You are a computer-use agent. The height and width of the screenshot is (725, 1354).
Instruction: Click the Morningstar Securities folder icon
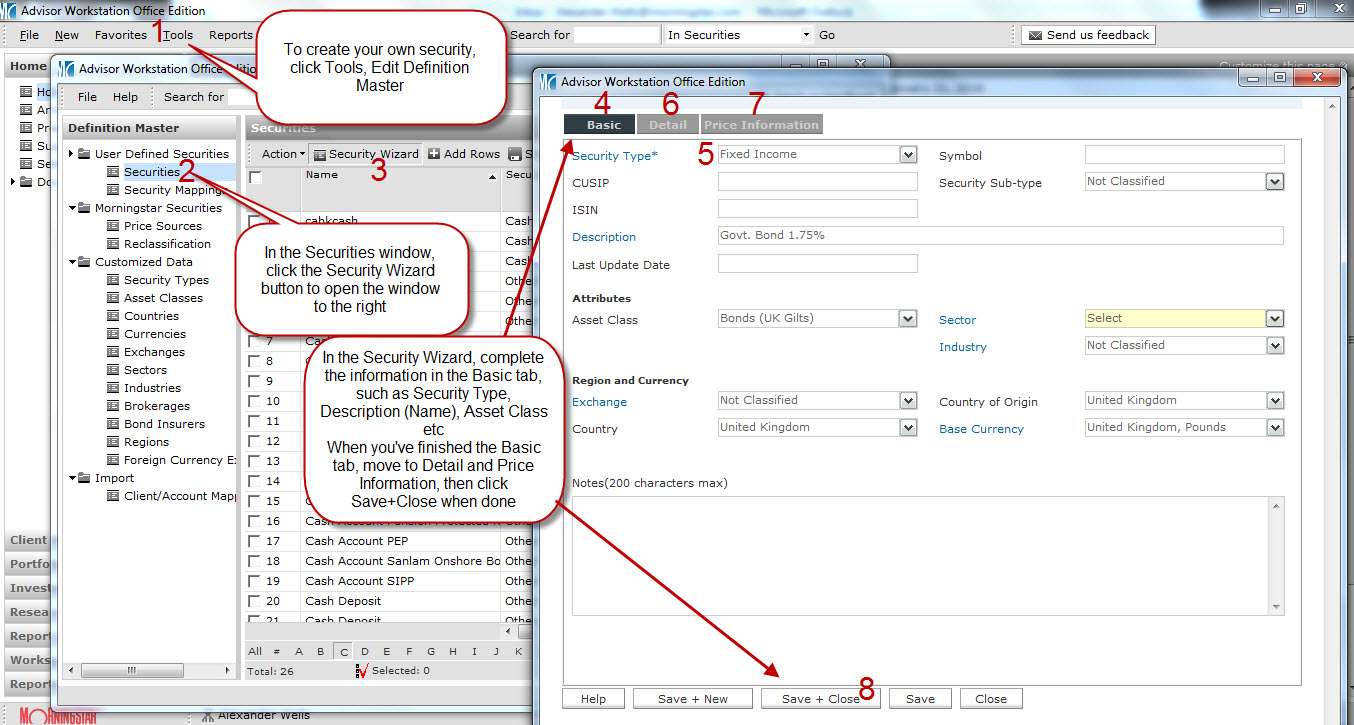[84, 208]
